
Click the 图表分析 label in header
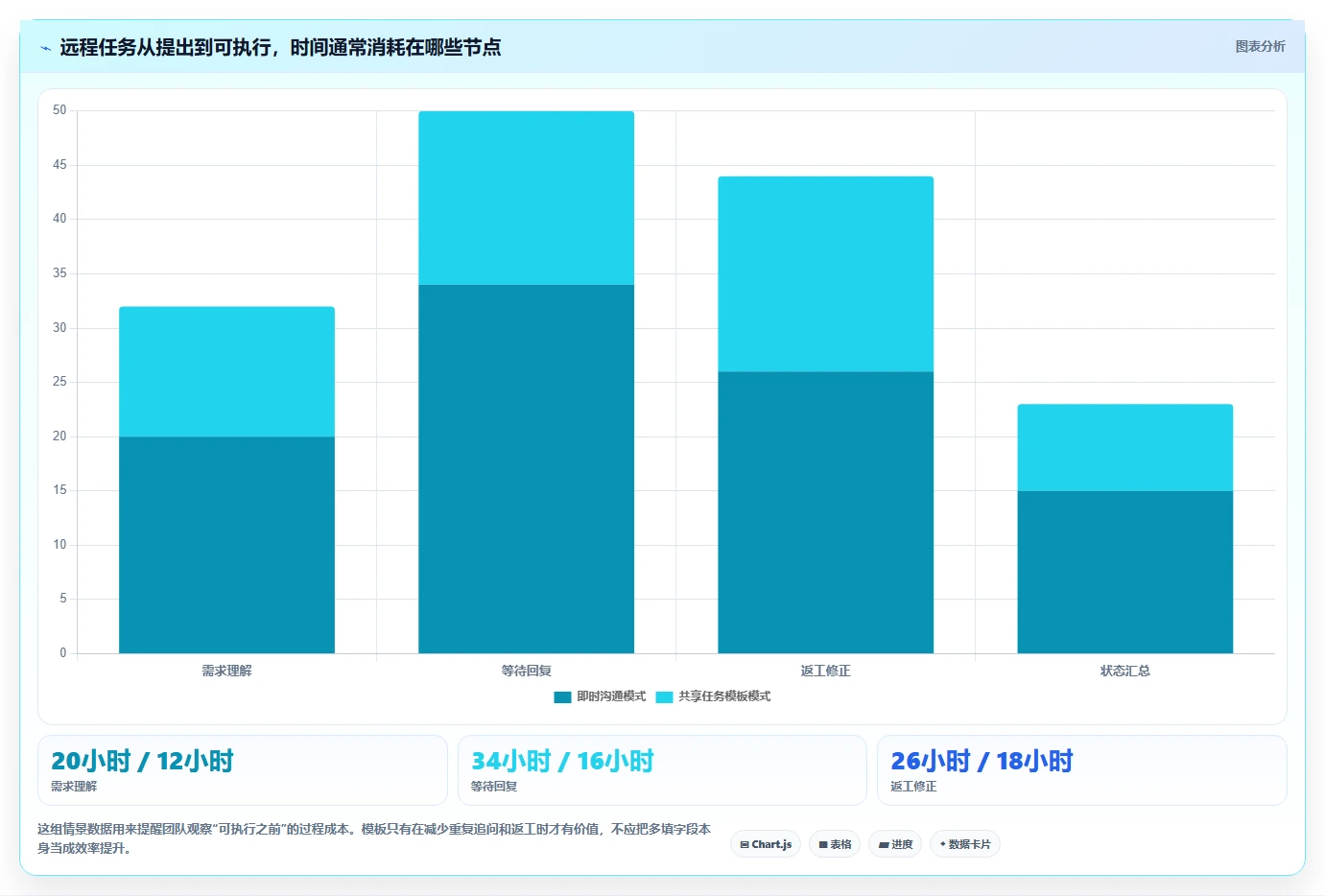point(1260,46)
